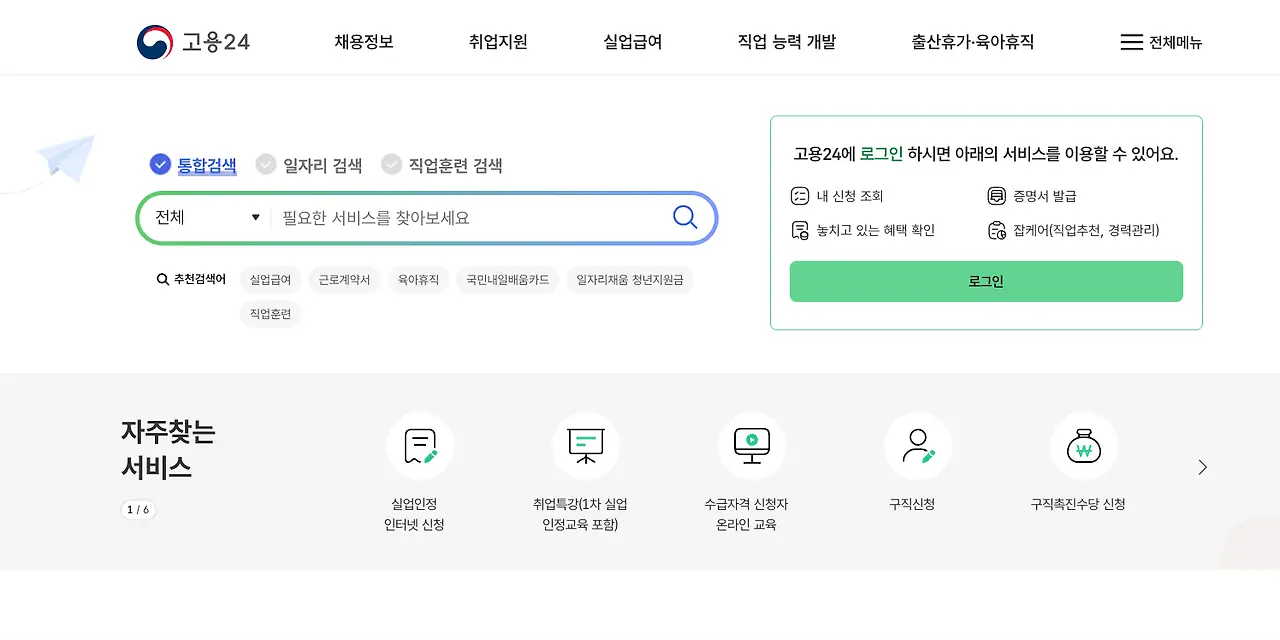Open 구직촉진수당 신청 money bag icon
This screenshot has width=1280, height=640.
click(1084, 446)
